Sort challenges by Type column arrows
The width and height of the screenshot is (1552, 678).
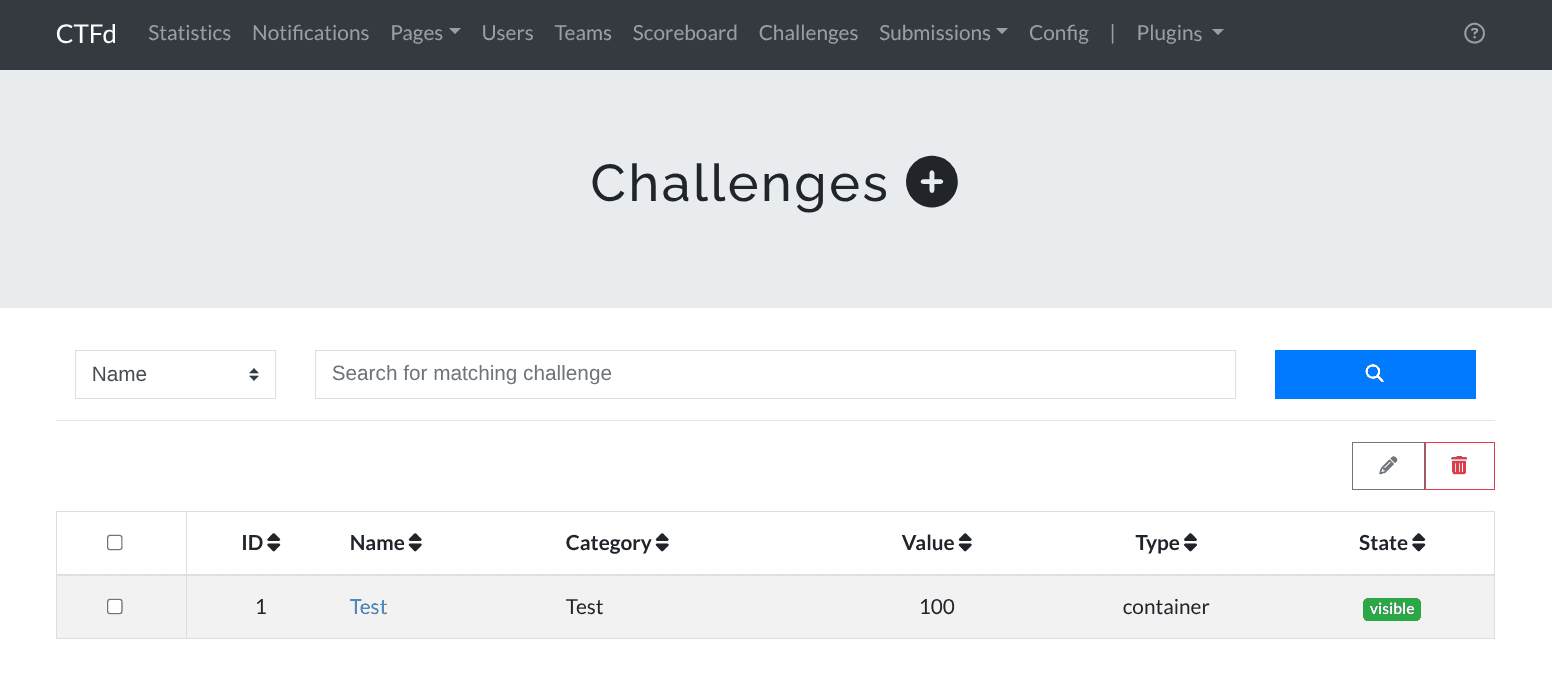1190,543
